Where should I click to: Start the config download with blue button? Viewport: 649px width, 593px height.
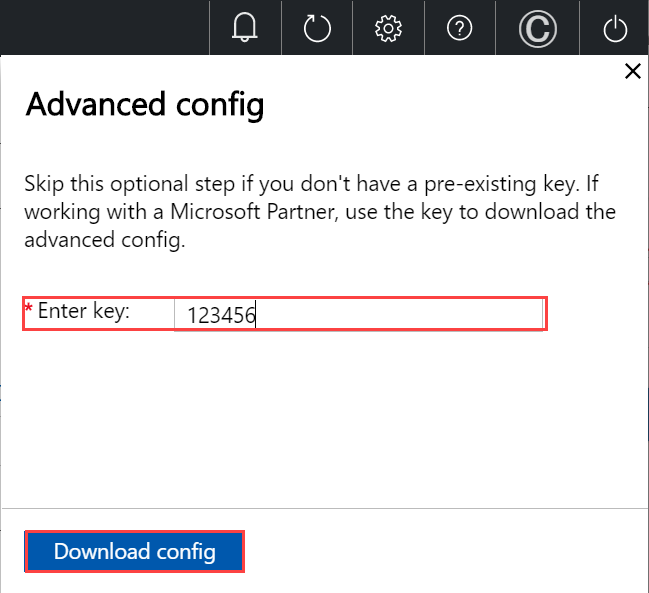coord(135,552)
